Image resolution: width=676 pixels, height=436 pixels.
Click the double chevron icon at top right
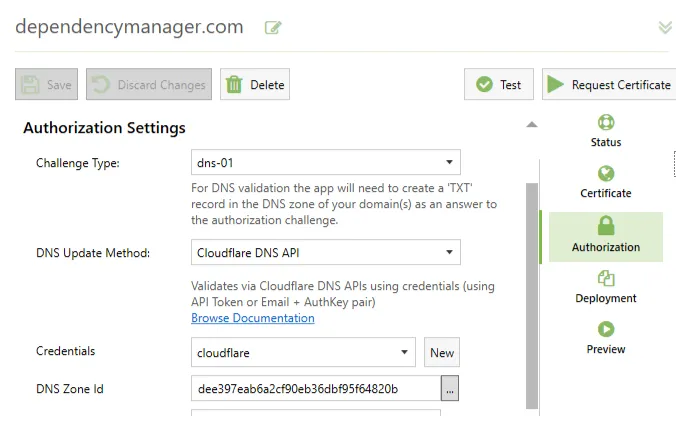pyautogui.click(x=665, y=28)
